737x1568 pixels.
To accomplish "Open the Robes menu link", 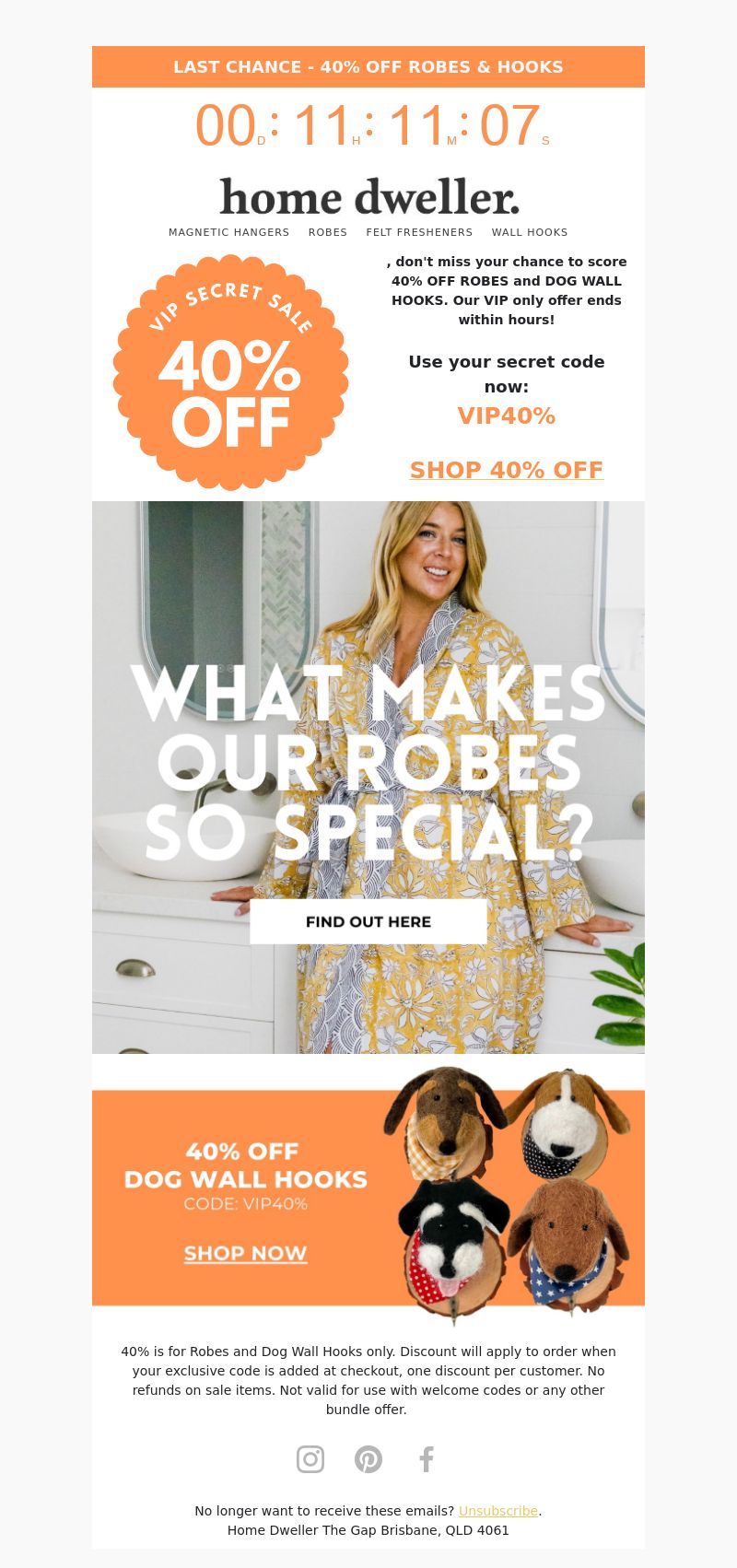I will [x=328, y=232].
